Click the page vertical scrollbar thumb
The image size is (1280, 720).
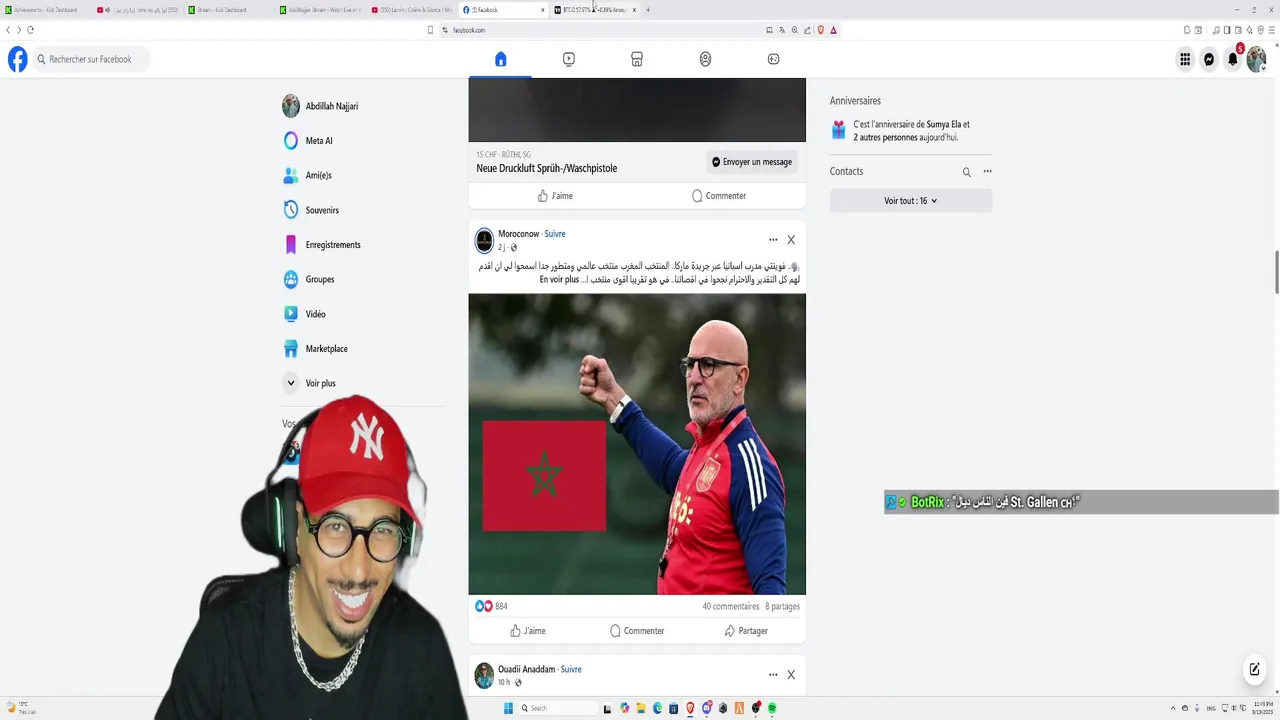1276,273
